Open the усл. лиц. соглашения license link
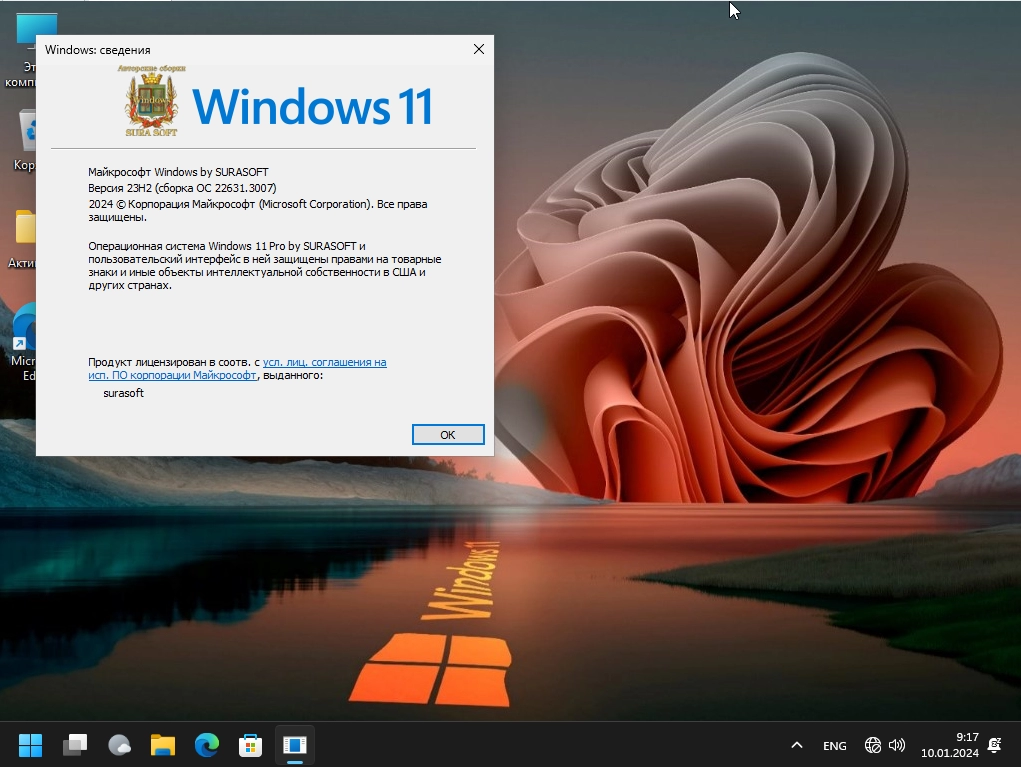The height and width of the screenshot is (767, 1021). click(x=238, y=369)
